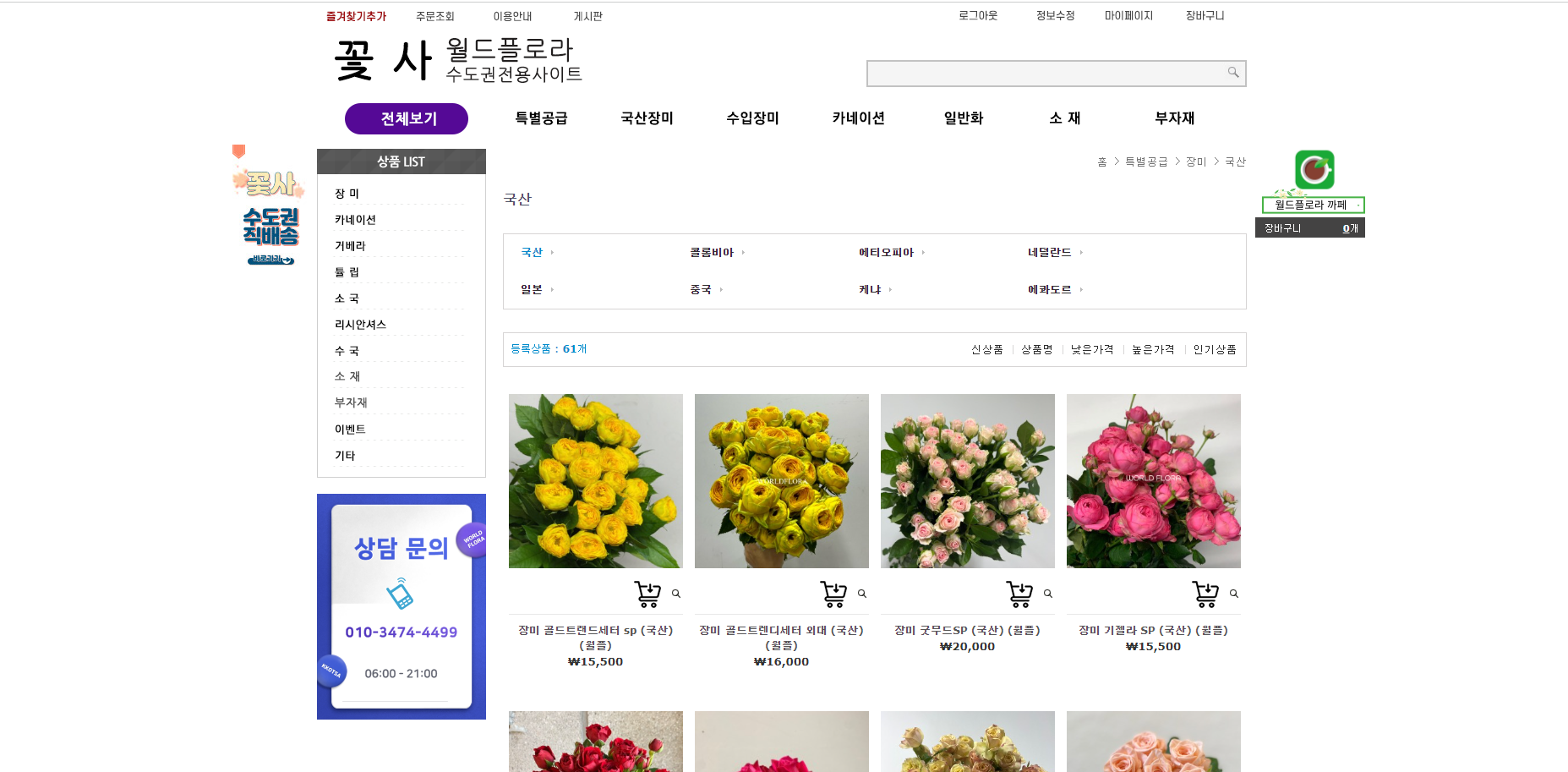This screenshot has width=1568, height=772.
Task: Open 장미 기젤라 SP hot pink thumbnail
Action: coord(1154,481)
